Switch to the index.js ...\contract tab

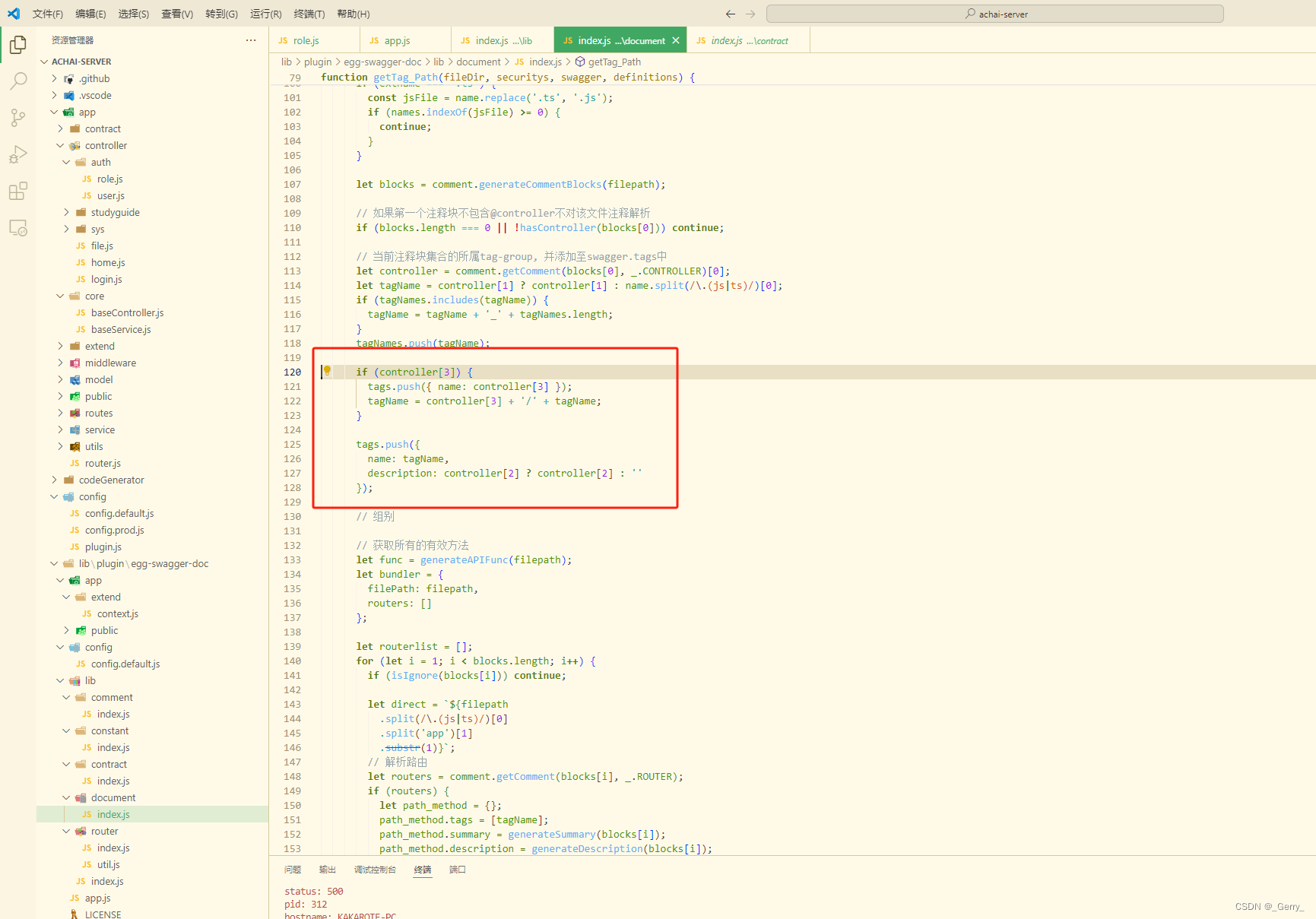click(x=748, y=40)
